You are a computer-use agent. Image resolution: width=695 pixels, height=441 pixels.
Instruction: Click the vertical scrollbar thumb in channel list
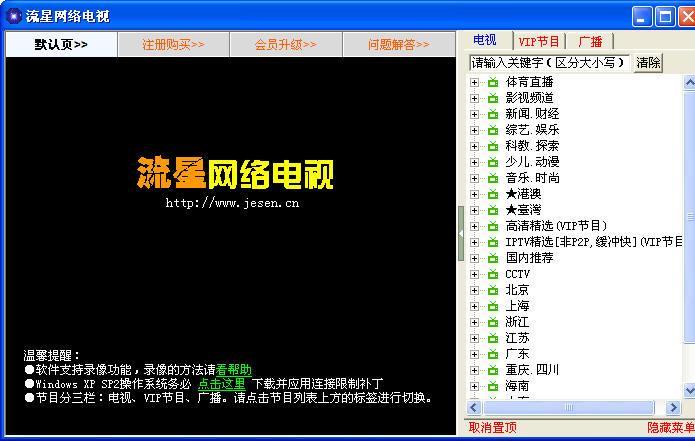(x=690, y=217)
